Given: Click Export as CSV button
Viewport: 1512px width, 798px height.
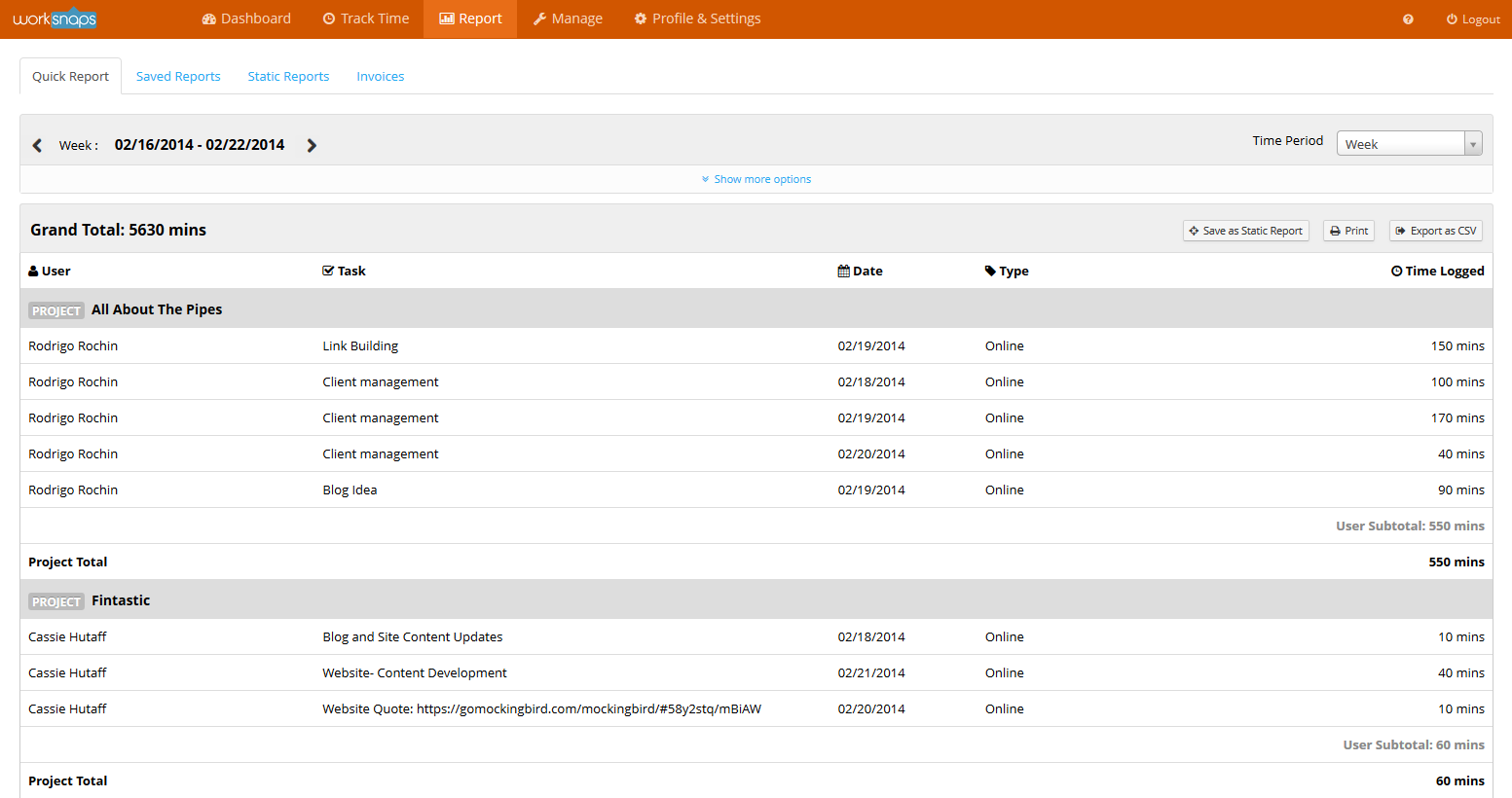Looking at the screenshot, I should coord(1435,231).
